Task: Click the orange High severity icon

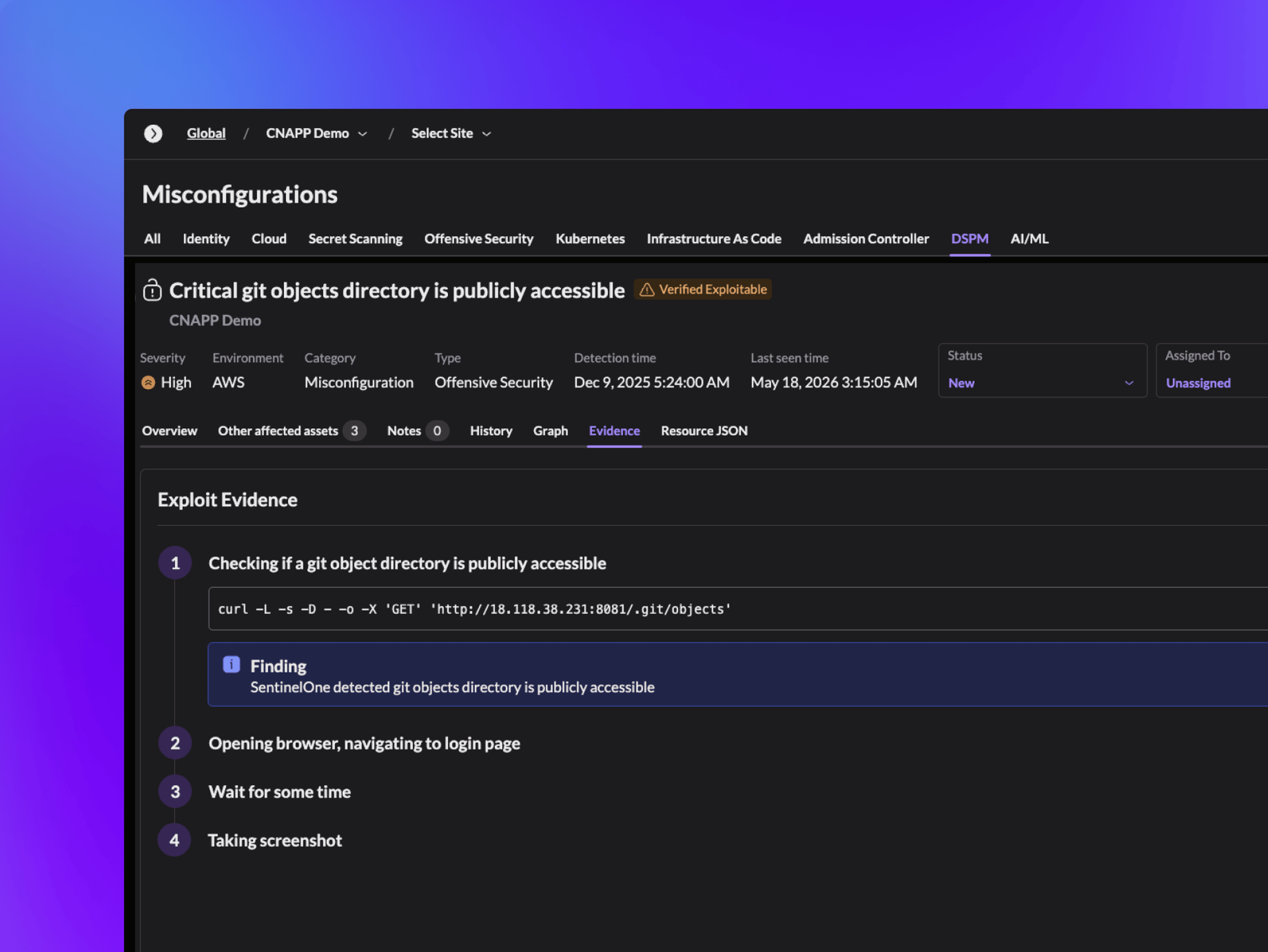Action: [148, 383]
